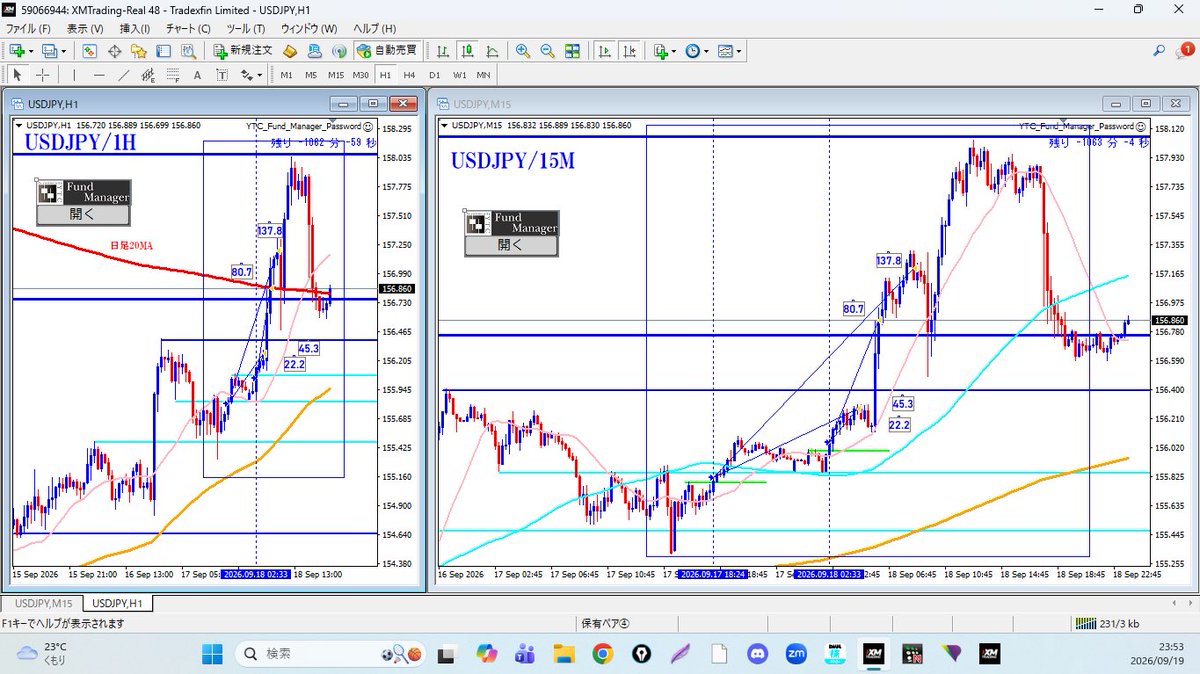
Task: Open the notification bell with badge
Action: click(x=1185, y=49)
